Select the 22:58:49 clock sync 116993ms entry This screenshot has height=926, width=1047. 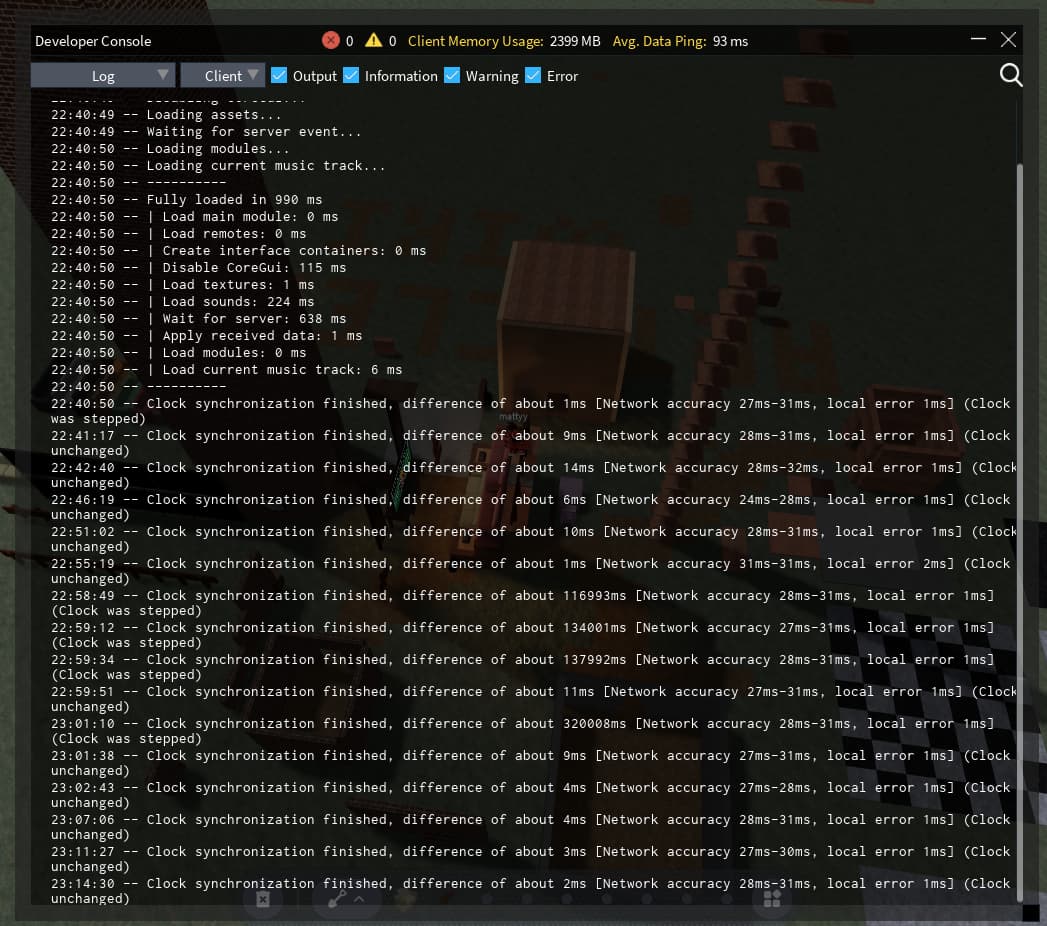(x=523, y=603)
